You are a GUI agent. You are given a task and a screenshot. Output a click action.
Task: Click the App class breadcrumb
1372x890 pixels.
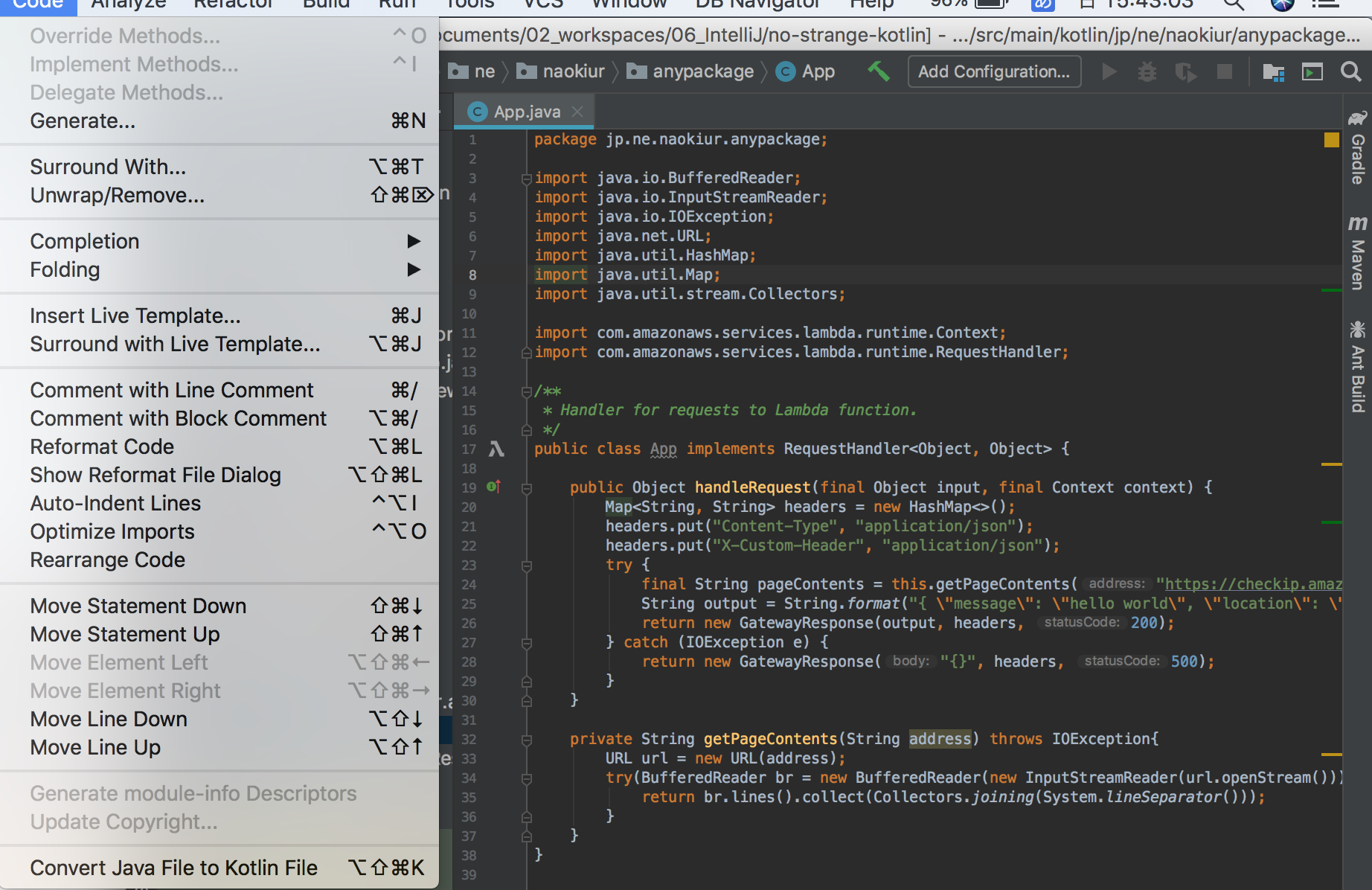(805, 71)
